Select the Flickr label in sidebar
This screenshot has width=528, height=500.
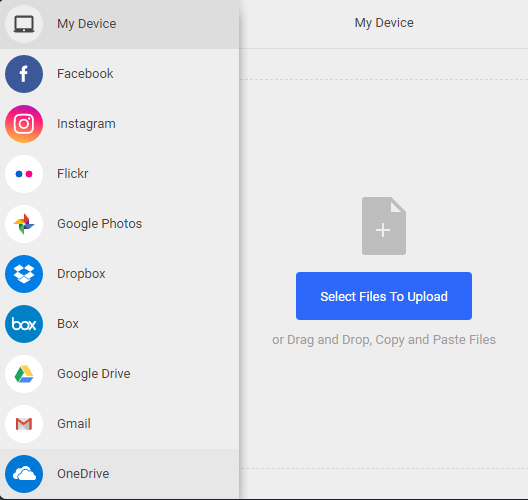coord(73,174)
